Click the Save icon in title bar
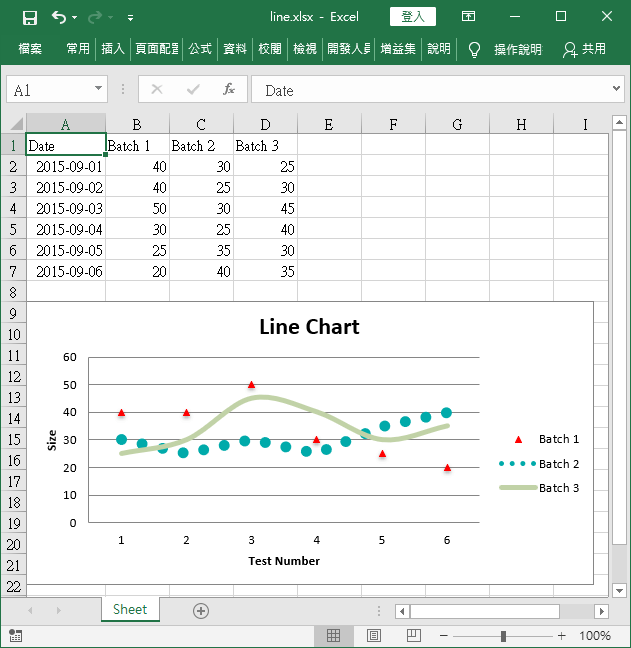The height and width of the screenshot is (648, 631). coord(30,18)
